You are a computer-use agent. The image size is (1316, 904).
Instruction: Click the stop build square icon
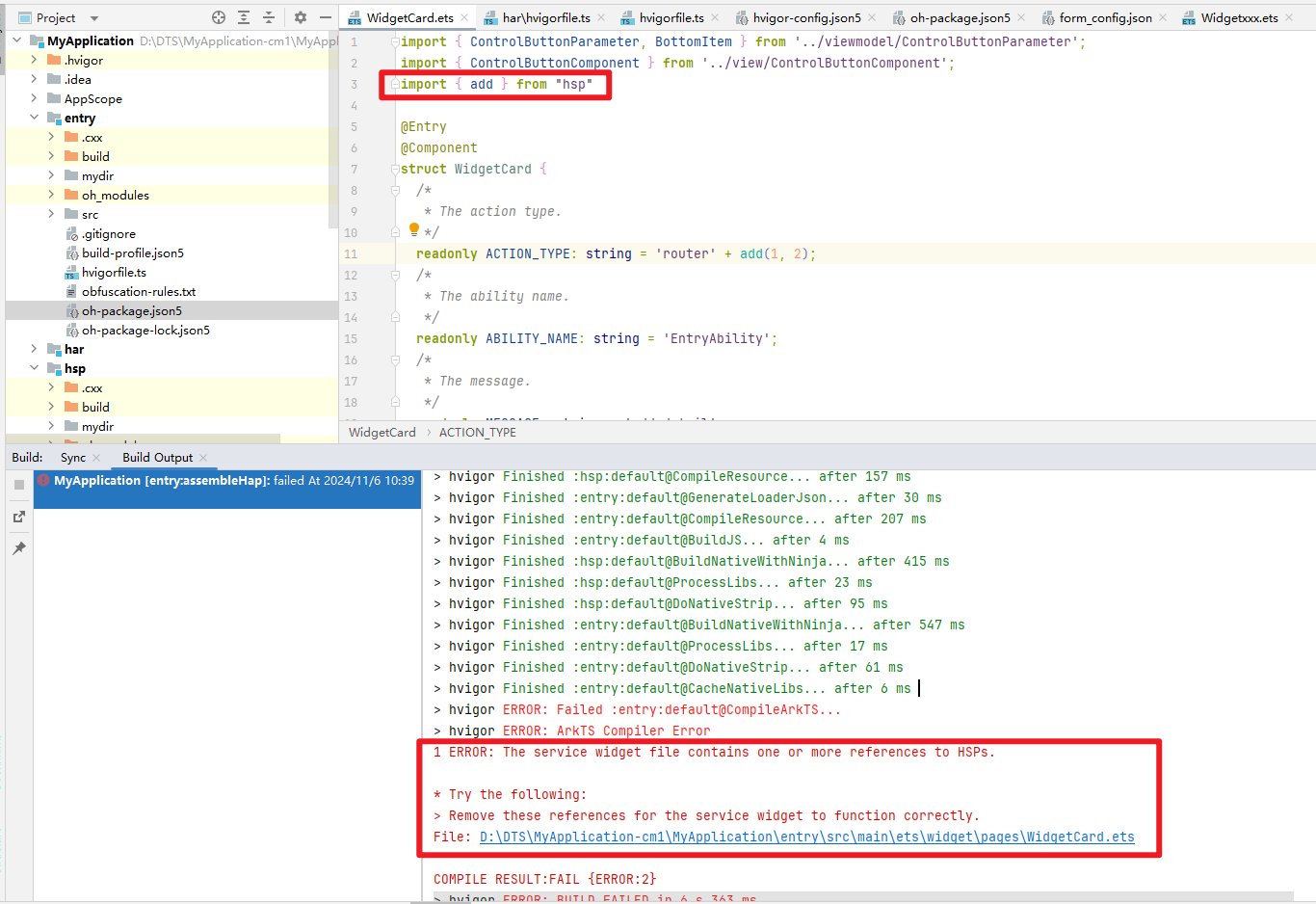(19, 485)
